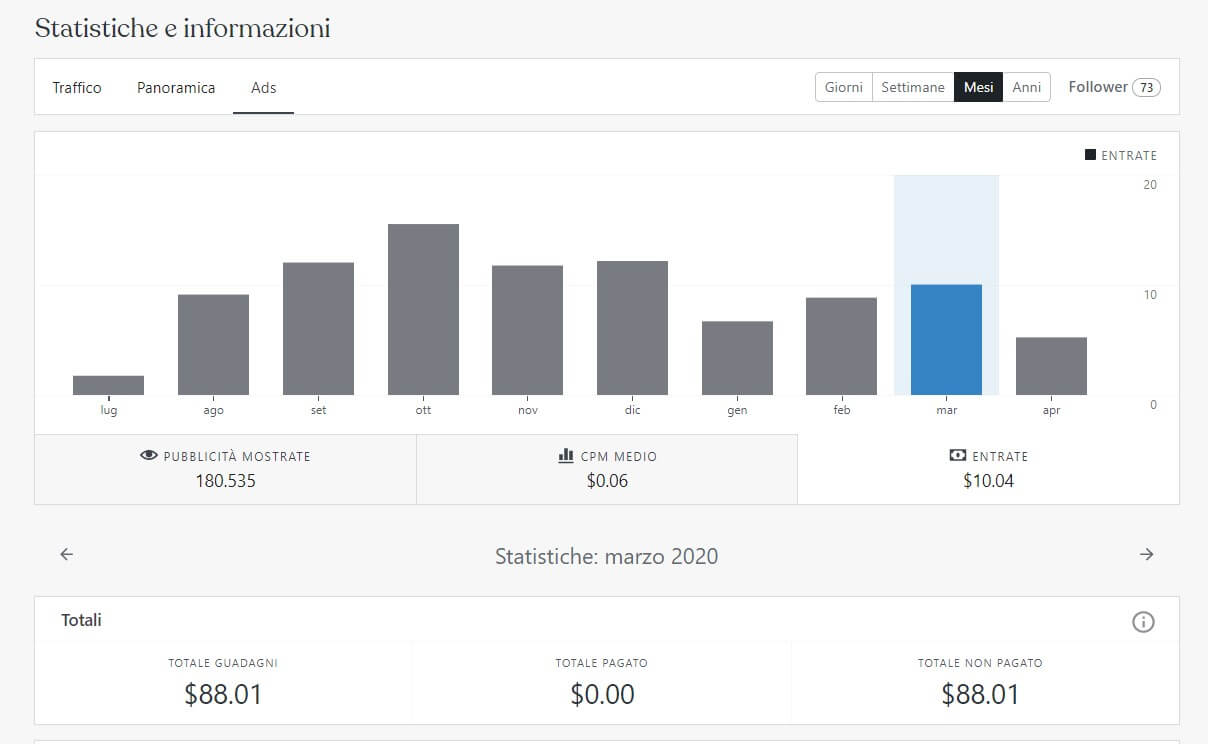Click the info icon in Totali panel
Viewport: 1208px width, 744px height.
[x=1142, y=622]
